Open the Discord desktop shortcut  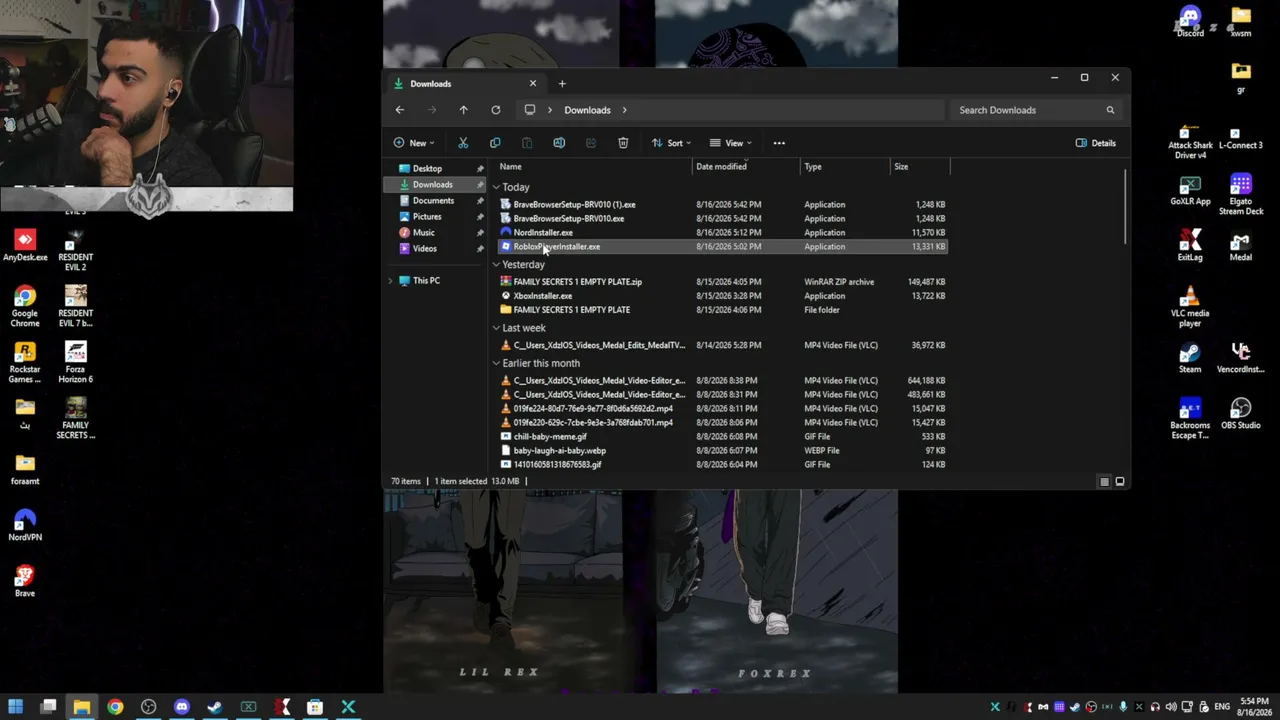tap(1190, 22)
